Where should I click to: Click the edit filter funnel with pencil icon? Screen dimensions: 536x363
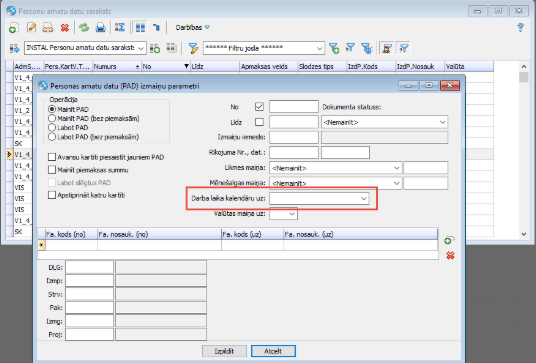(x=193, y=48)
